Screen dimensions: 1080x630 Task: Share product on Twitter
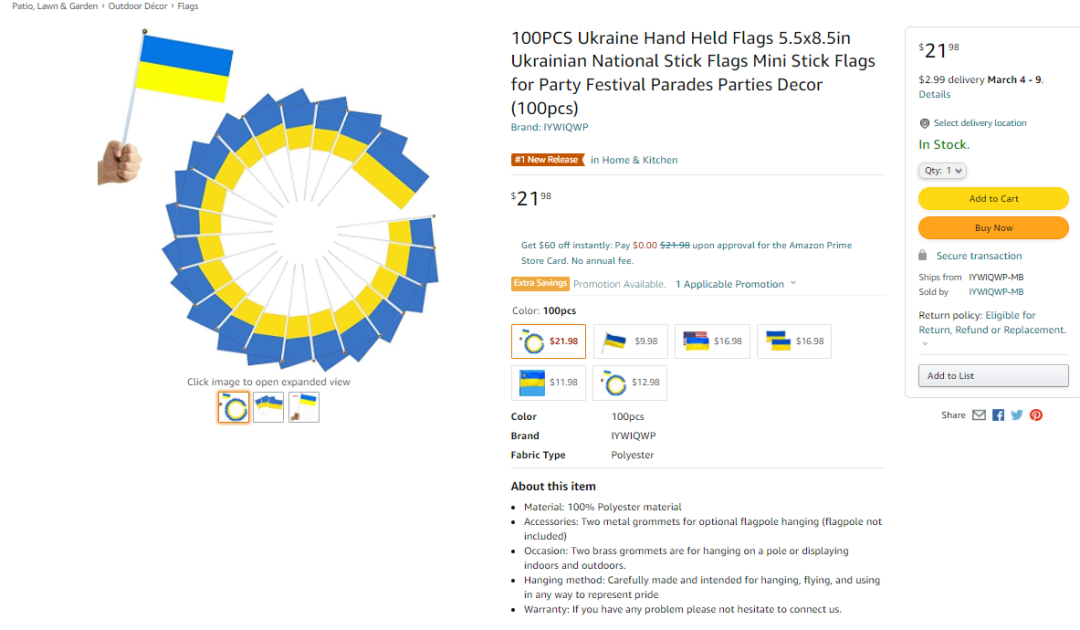1017,415
